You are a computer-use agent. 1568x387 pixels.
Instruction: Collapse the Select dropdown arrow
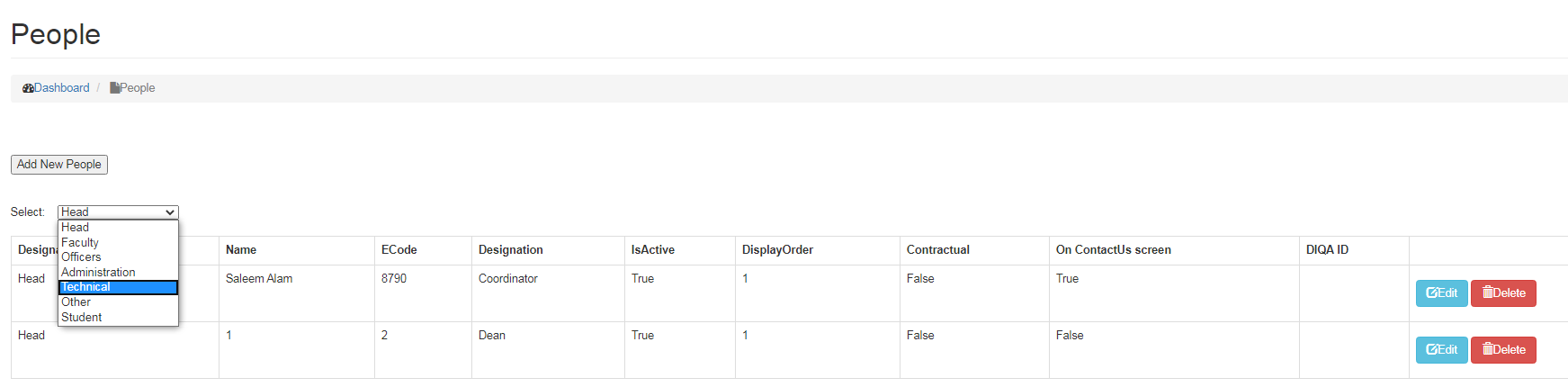pos(169,212)
